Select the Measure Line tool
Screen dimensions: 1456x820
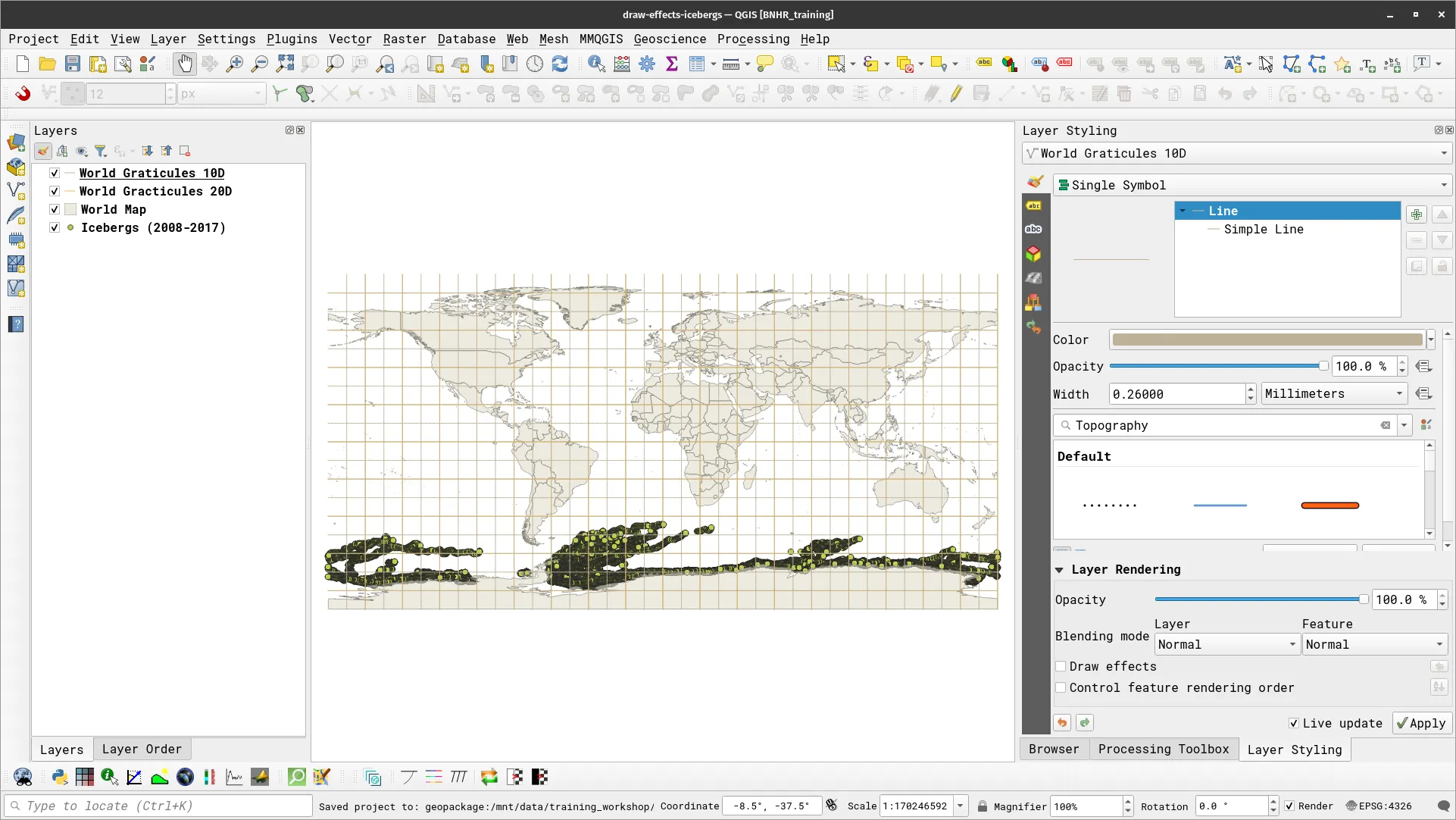730,64
